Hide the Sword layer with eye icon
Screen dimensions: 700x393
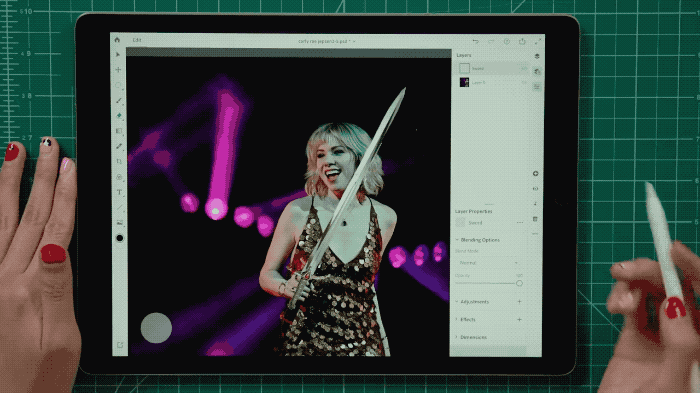pyautogui.click(x=524, y=68)
